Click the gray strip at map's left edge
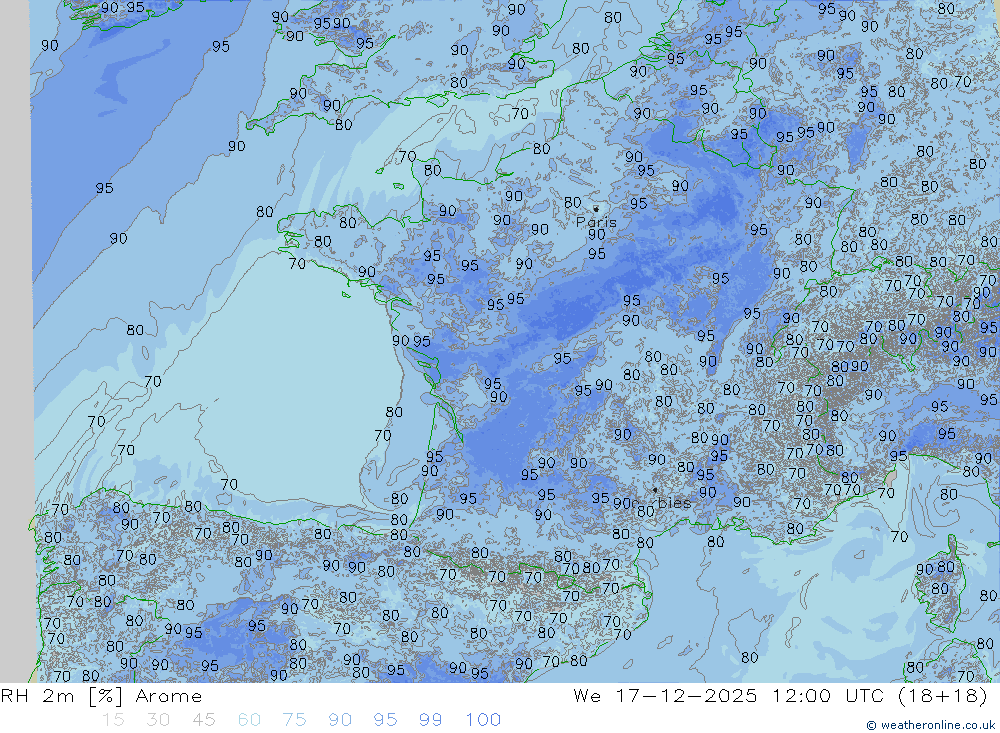 coord(15,340)
